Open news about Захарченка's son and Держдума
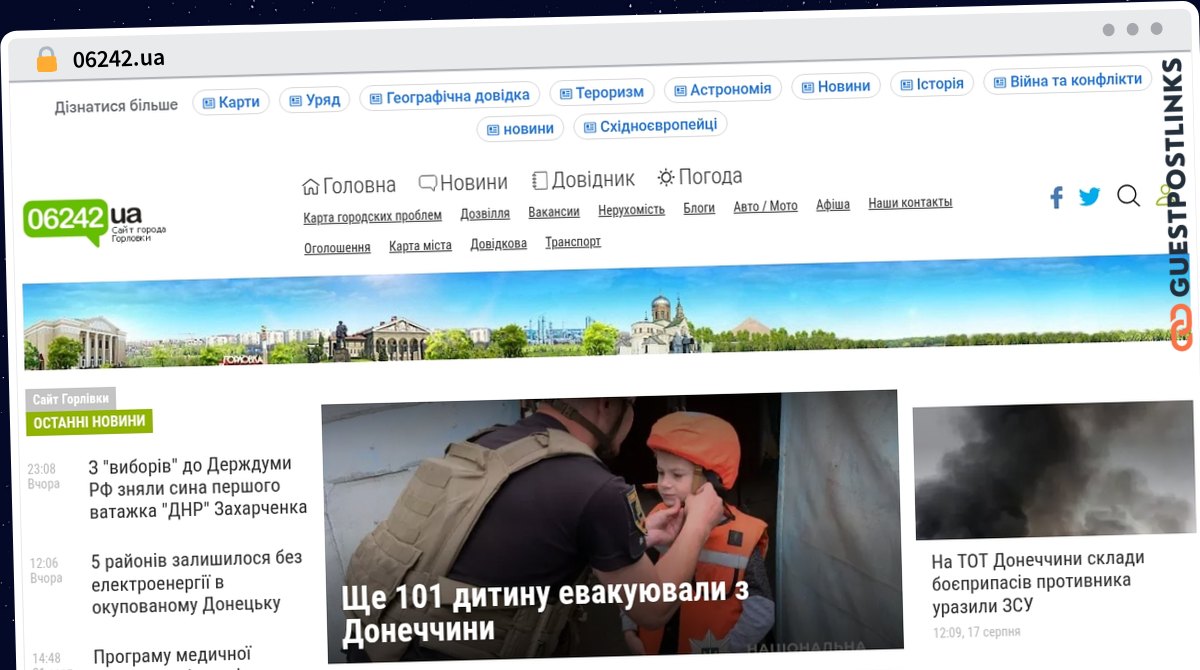Viewport: 1200px width, 670px height. point(197,486)
